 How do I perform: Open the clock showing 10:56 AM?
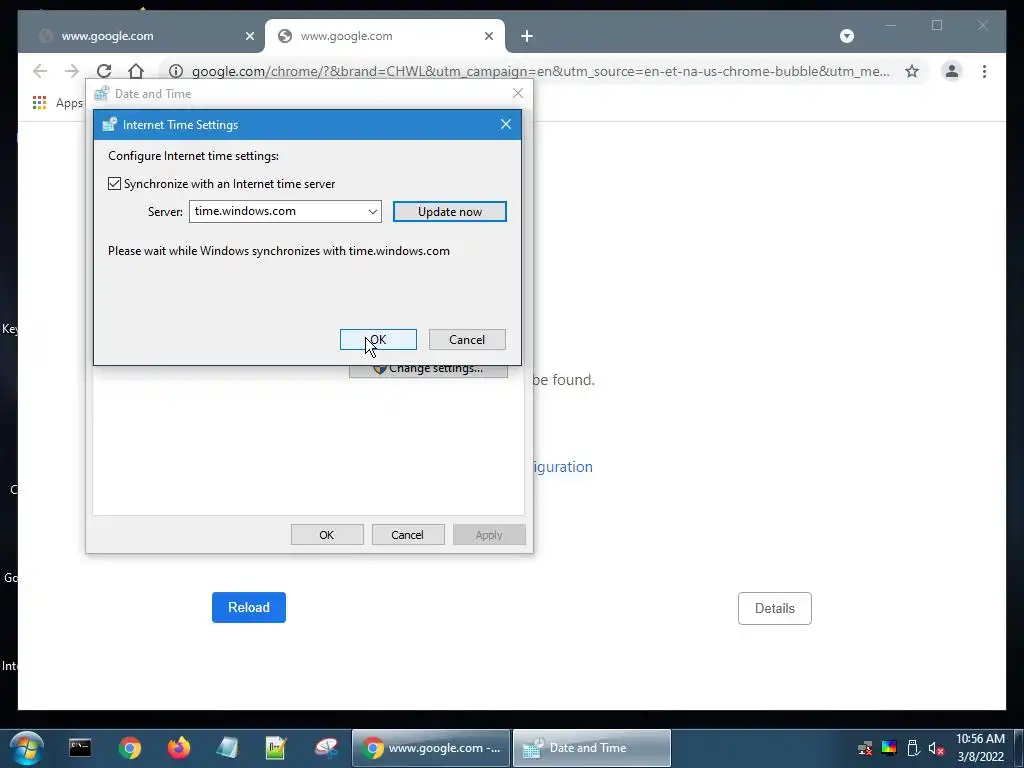coord(980,748)
